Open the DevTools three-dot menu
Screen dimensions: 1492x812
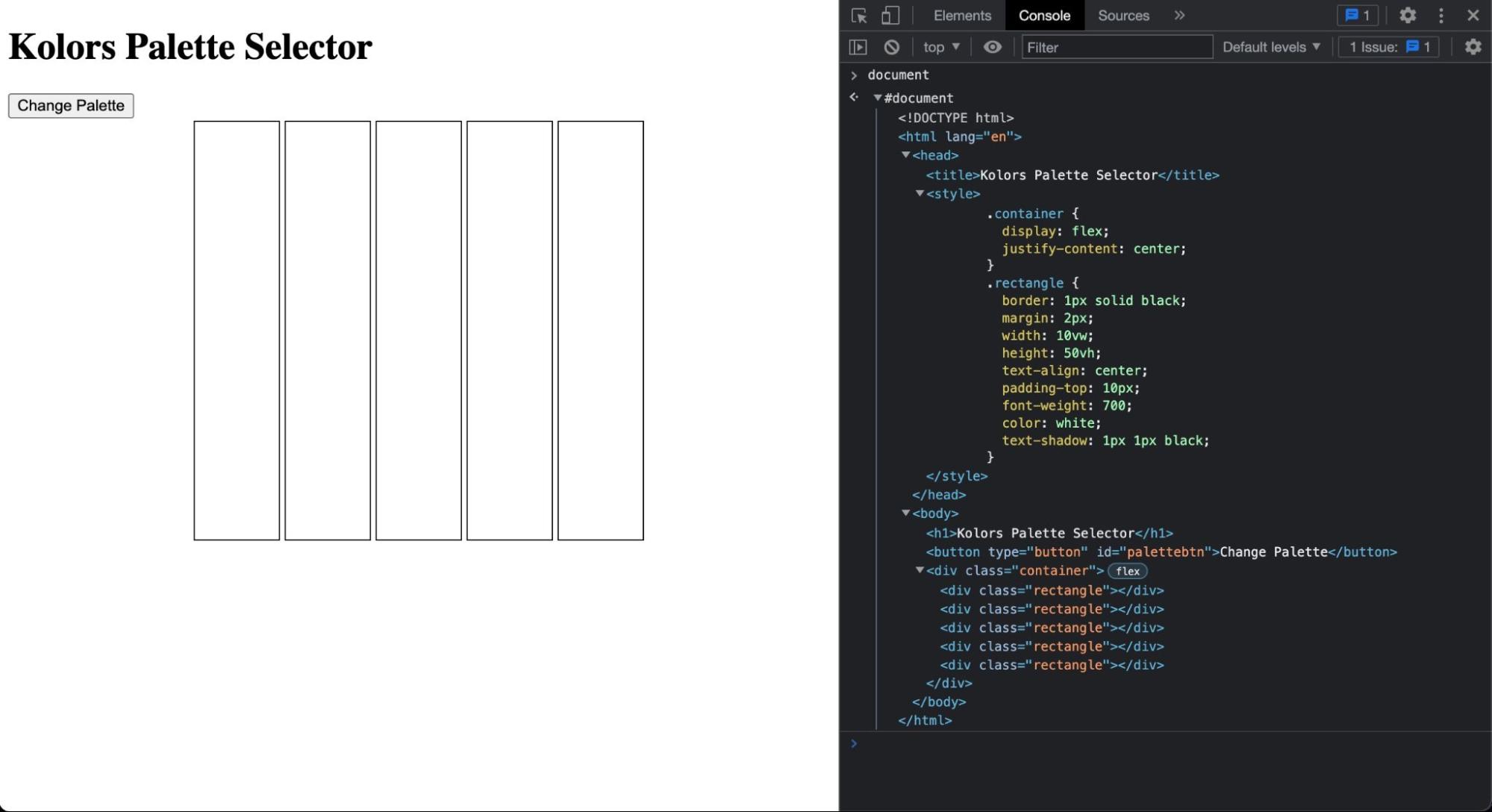pyautogui.click(x=1441, y=16)
